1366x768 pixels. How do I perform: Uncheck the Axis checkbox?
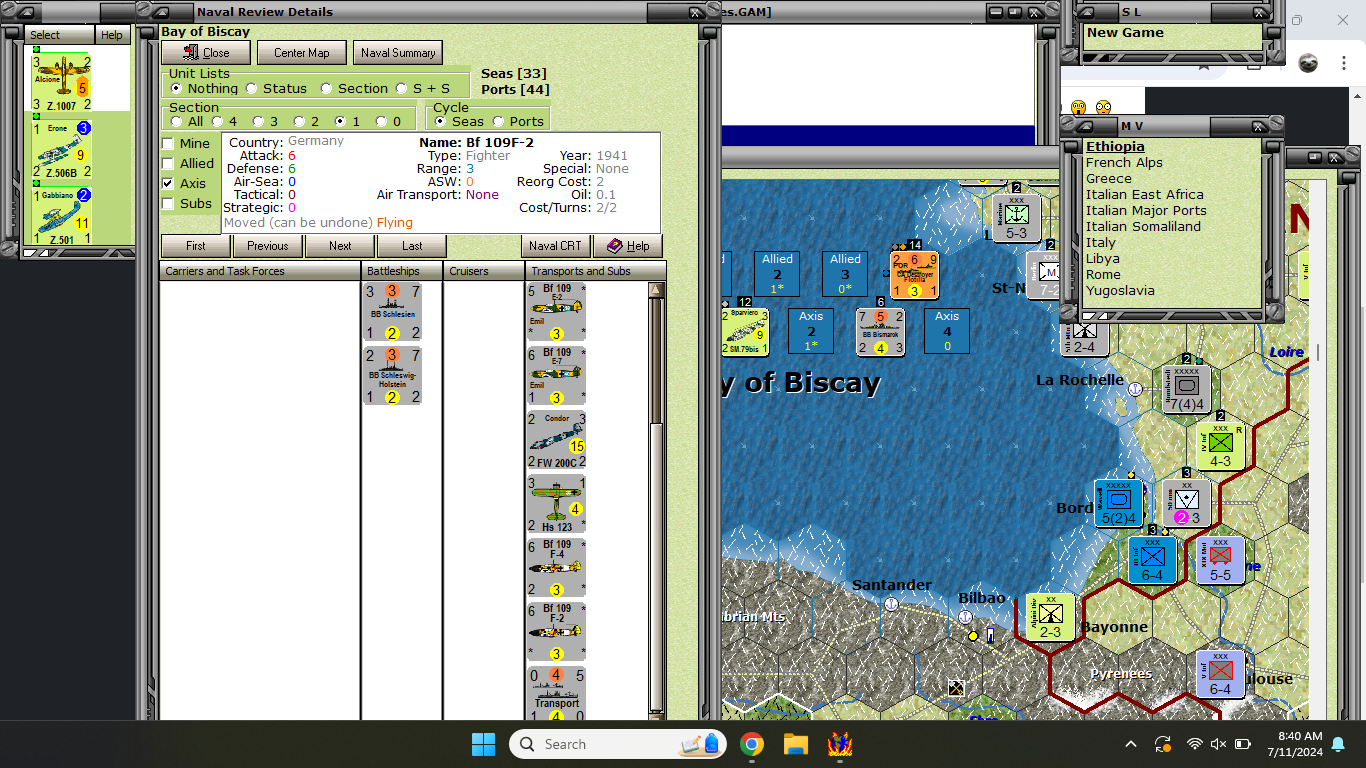pos(168,183)
